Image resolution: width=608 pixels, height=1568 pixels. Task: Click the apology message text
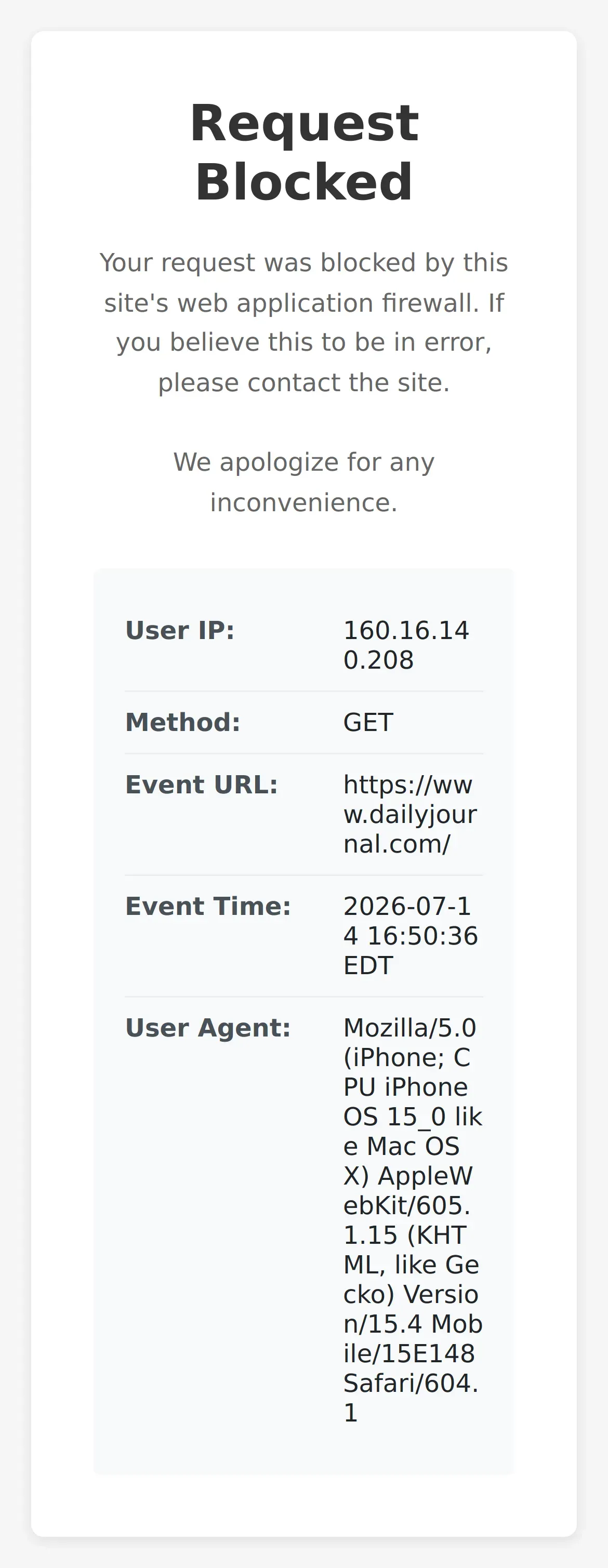tap(303, 482)
